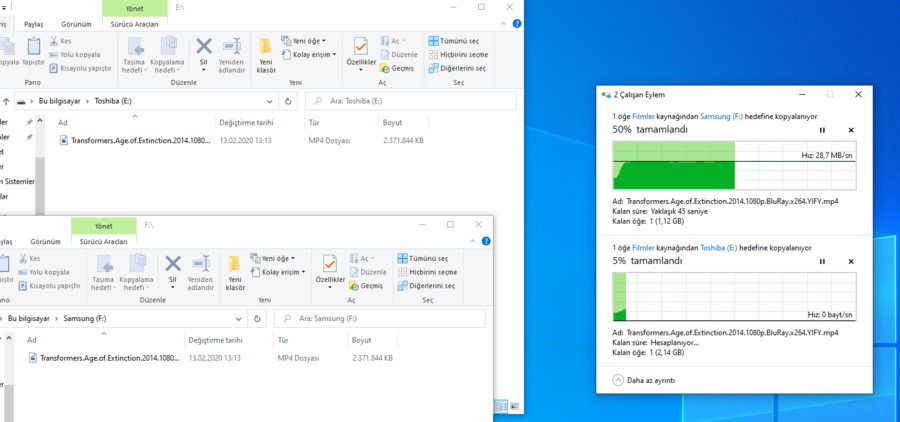The height and width of the screenshot is (422, 900).
Task: Create Yeni klasör in F: window
Action: (235, 273)
